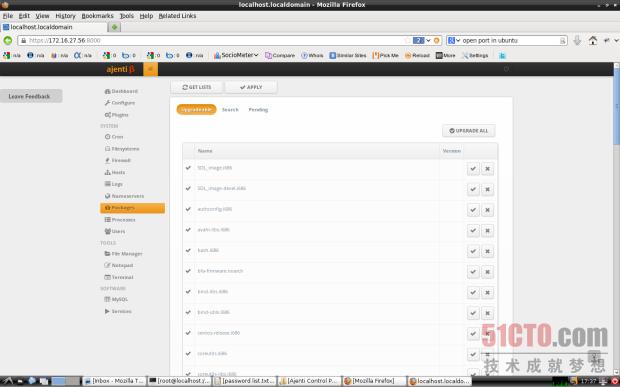Click Leave Feedback button
The width and height of the screenshot is (620, 387).
tap(31, 96)
